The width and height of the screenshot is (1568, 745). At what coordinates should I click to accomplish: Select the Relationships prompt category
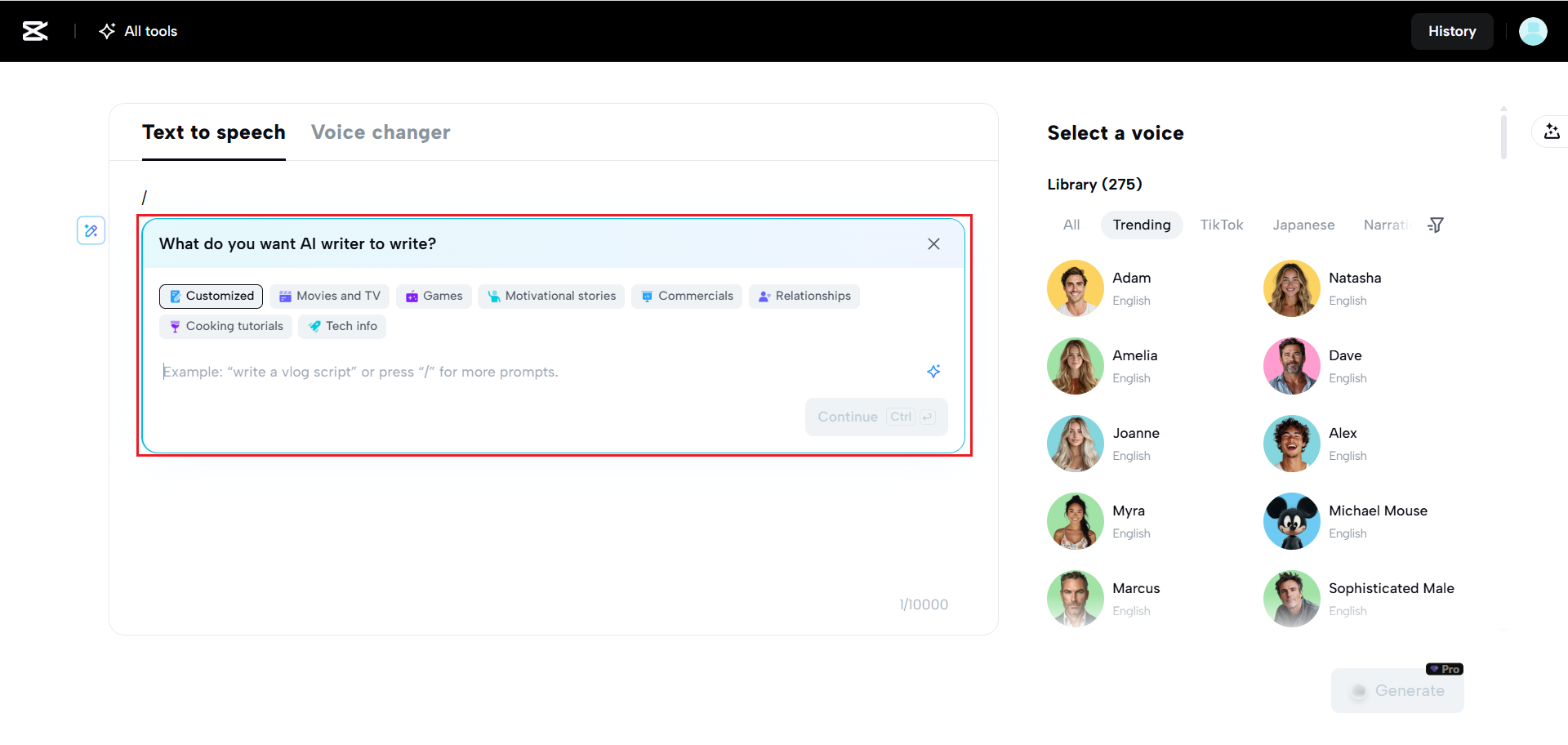click(804, 296)
